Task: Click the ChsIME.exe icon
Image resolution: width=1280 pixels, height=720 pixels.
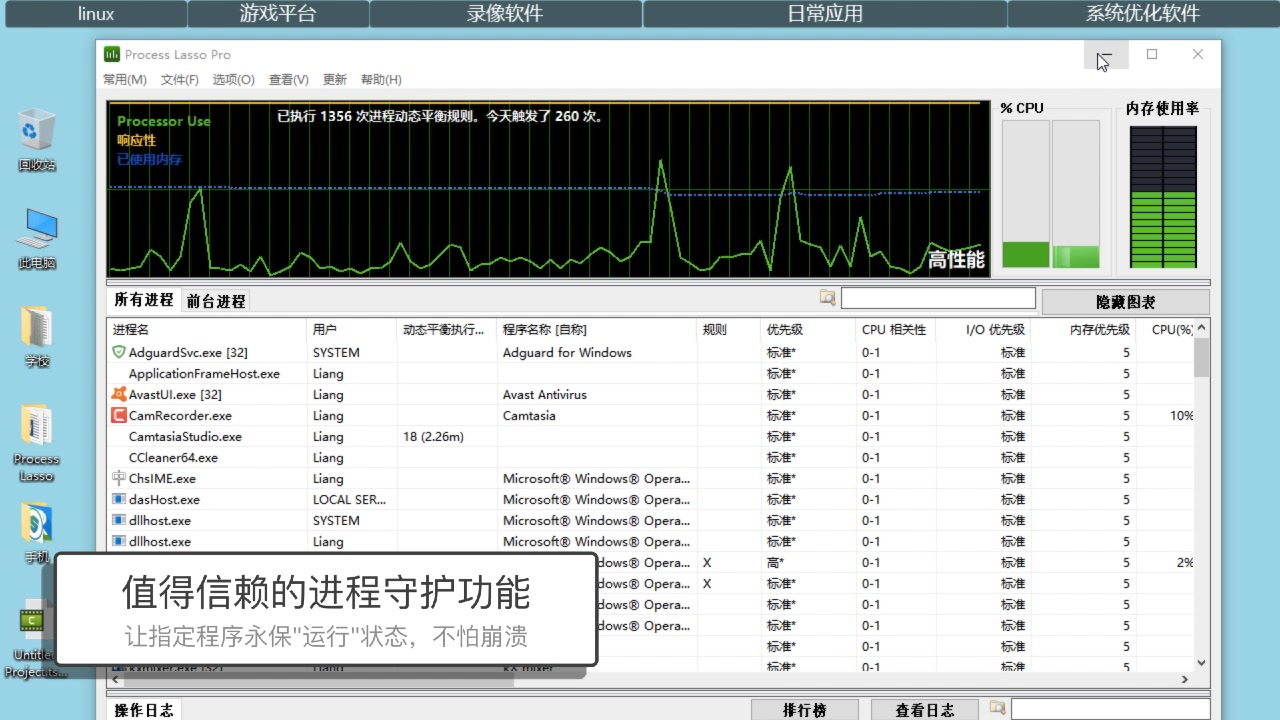Action: [119, 478]
